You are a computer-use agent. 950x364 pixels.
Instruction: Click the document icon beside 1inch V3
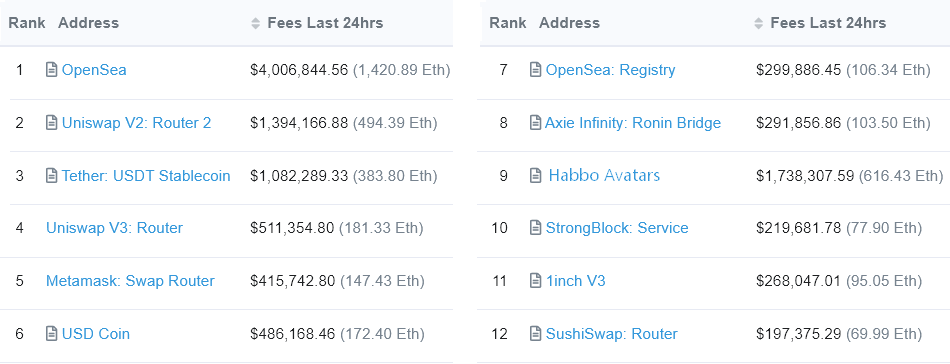click(x=536, y=281)
